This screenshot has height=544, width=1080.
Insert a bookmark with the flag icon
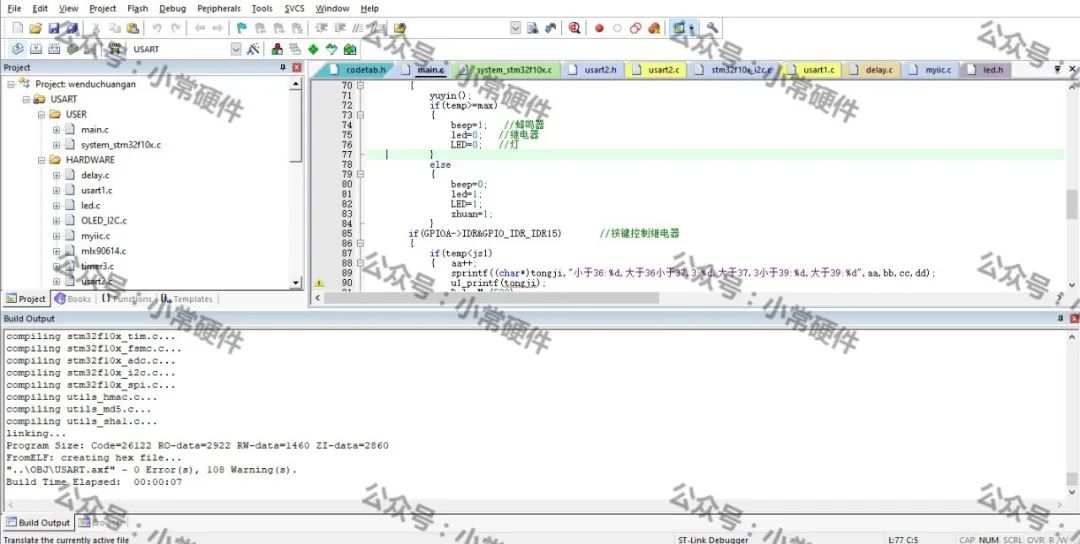(242, 28)
